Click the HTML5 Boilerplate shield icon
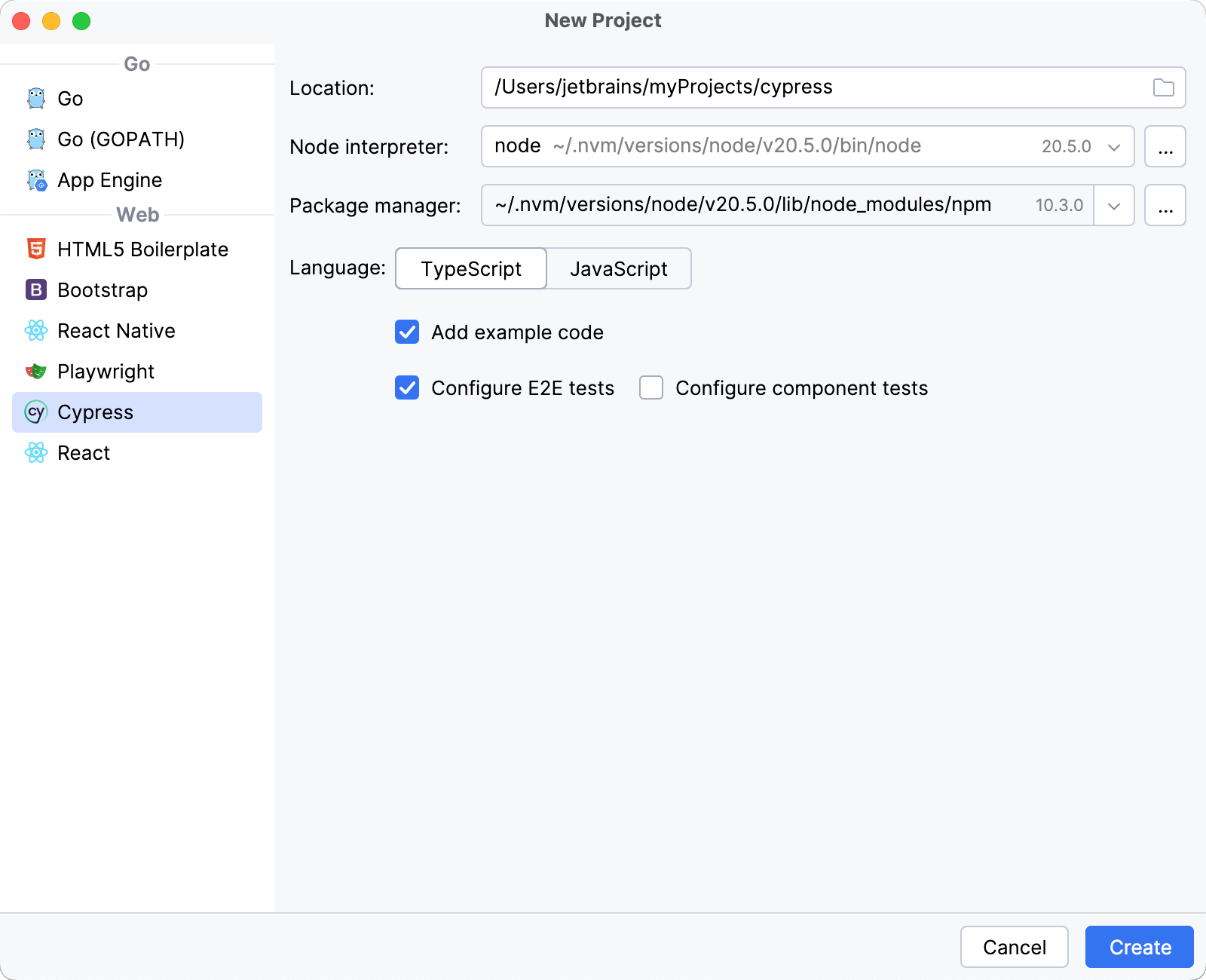Viewport: 1206px width, 980px height. point(36,250)
